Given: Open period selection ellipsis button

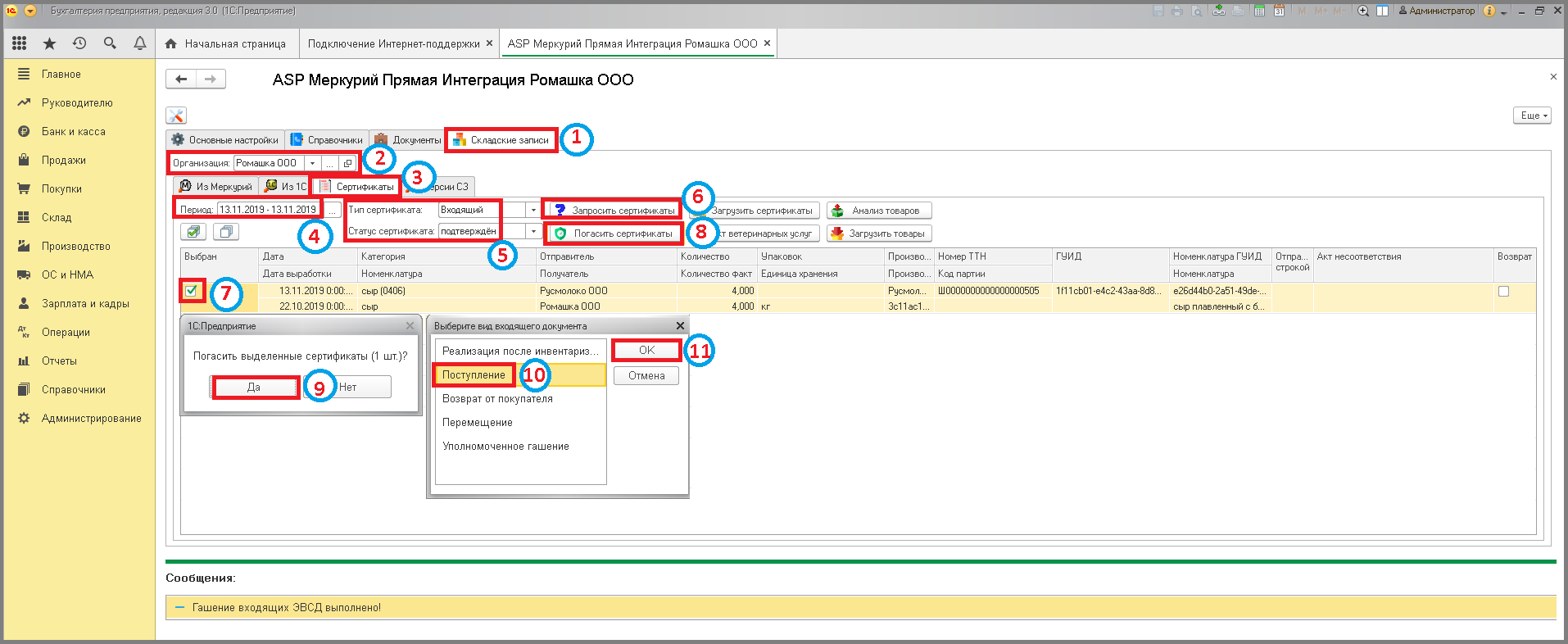Looking at the screenshot, I should tap(332, 210).
